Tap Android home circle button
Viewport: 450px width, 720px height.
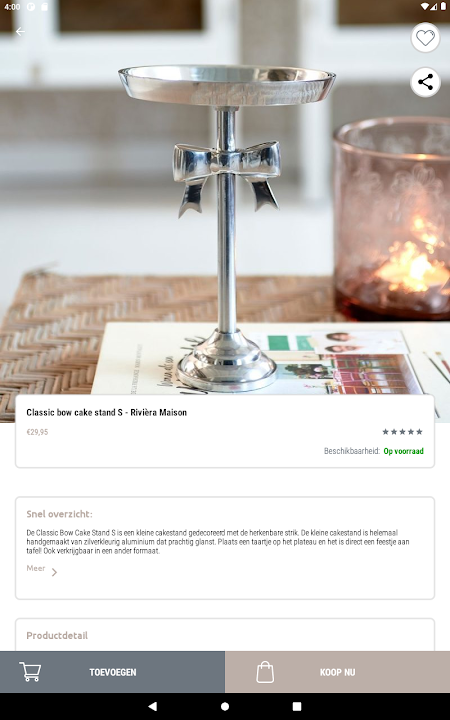tap(225, 706)
